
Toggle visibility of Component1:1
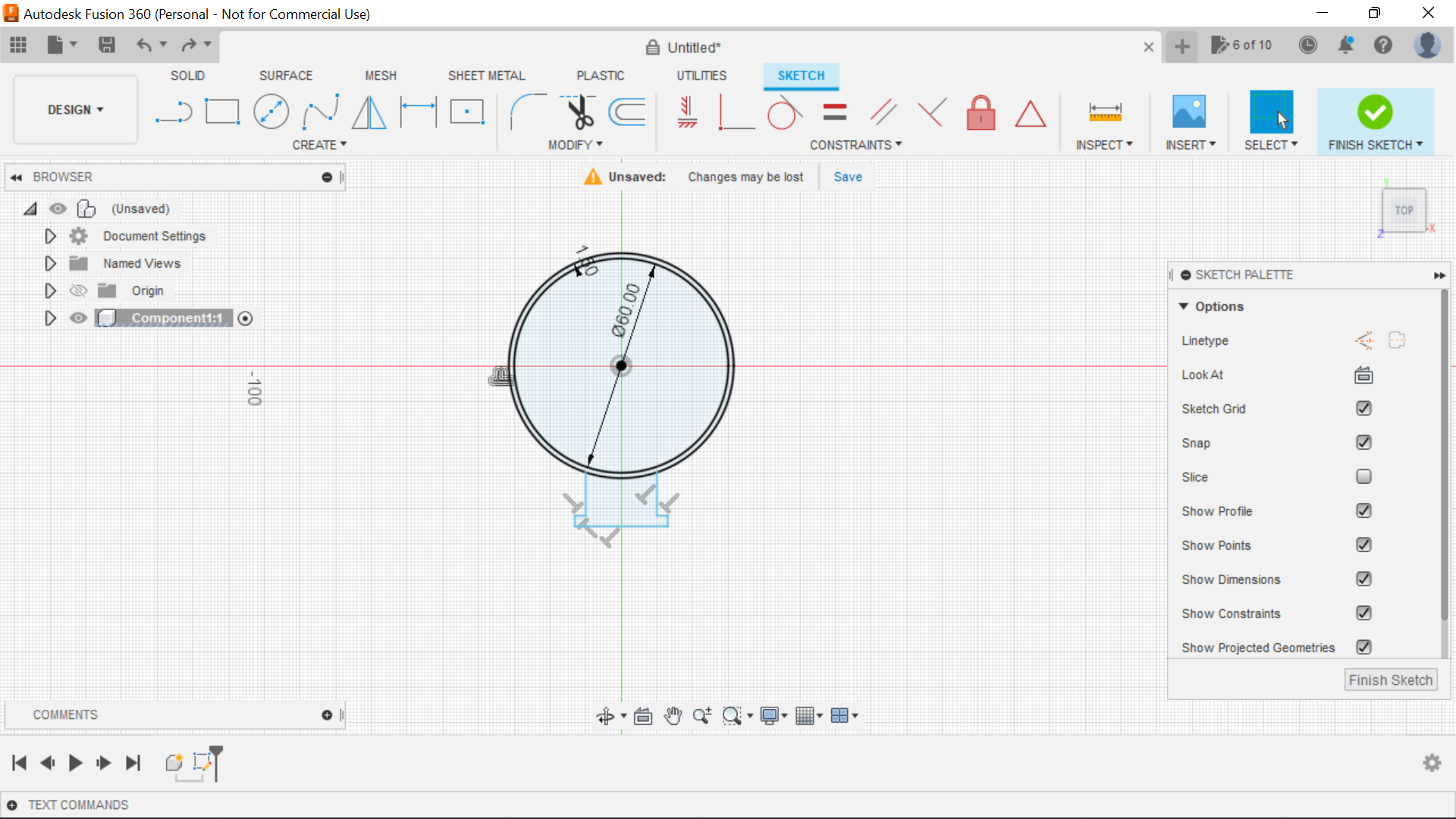point(78,318)
